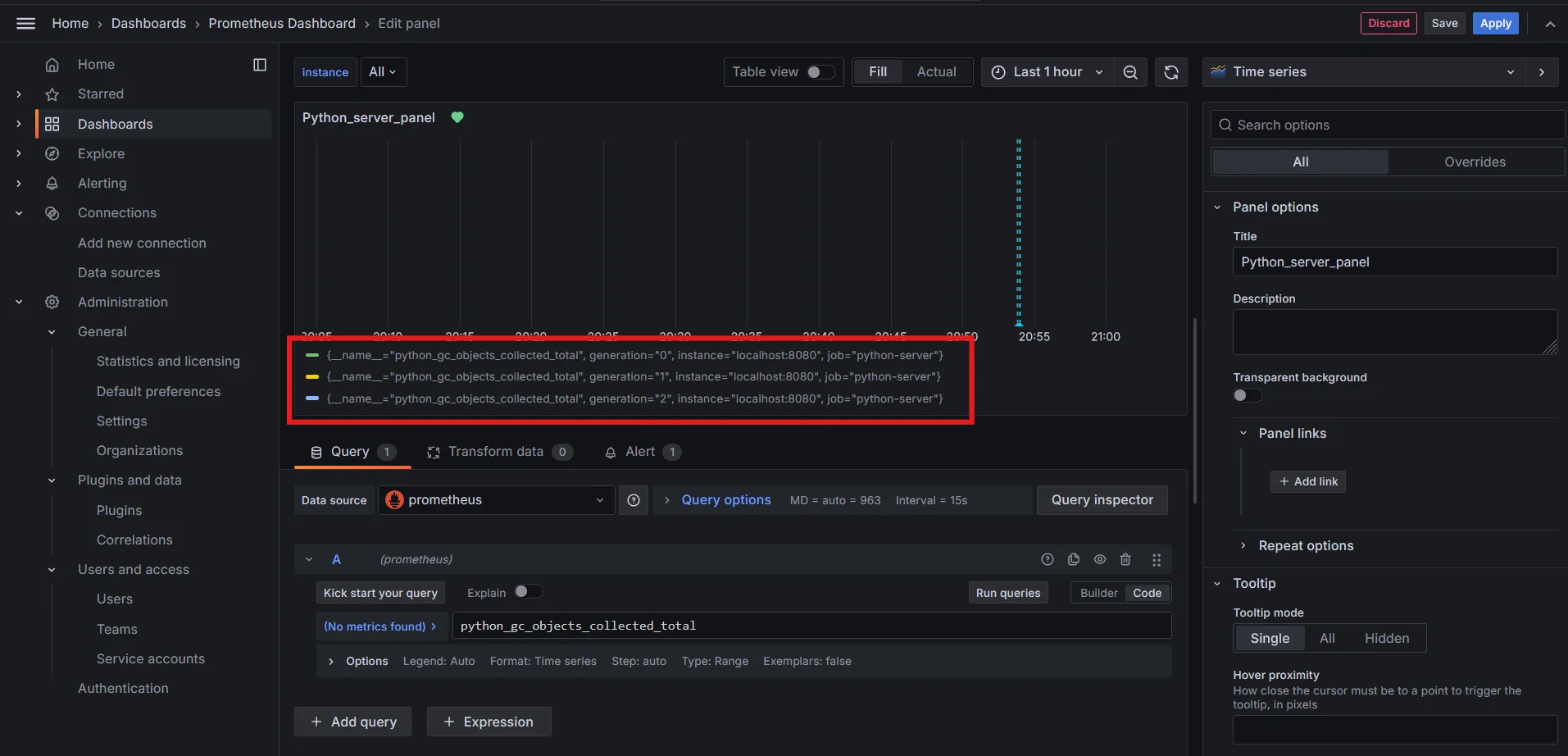
Task: Dock or undock the sidebar menu icon
Action: (260, 65)
